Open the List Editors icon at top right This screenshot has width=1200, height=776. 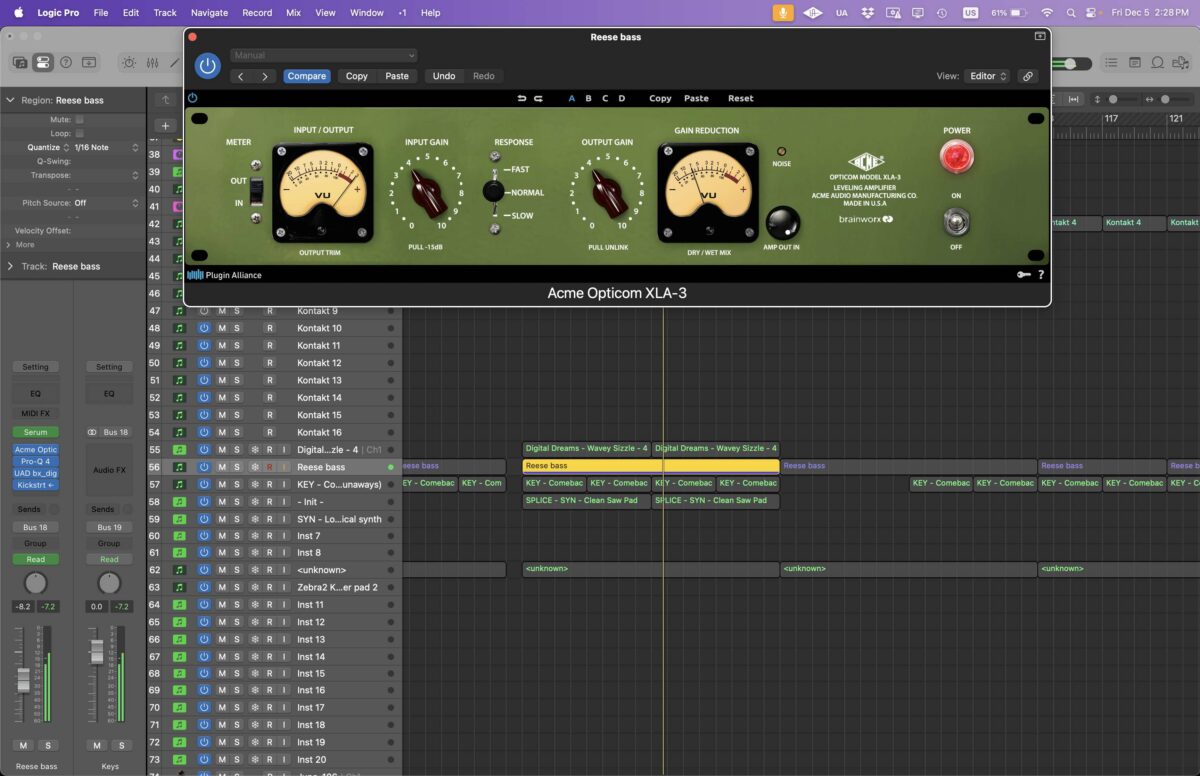1110,62
